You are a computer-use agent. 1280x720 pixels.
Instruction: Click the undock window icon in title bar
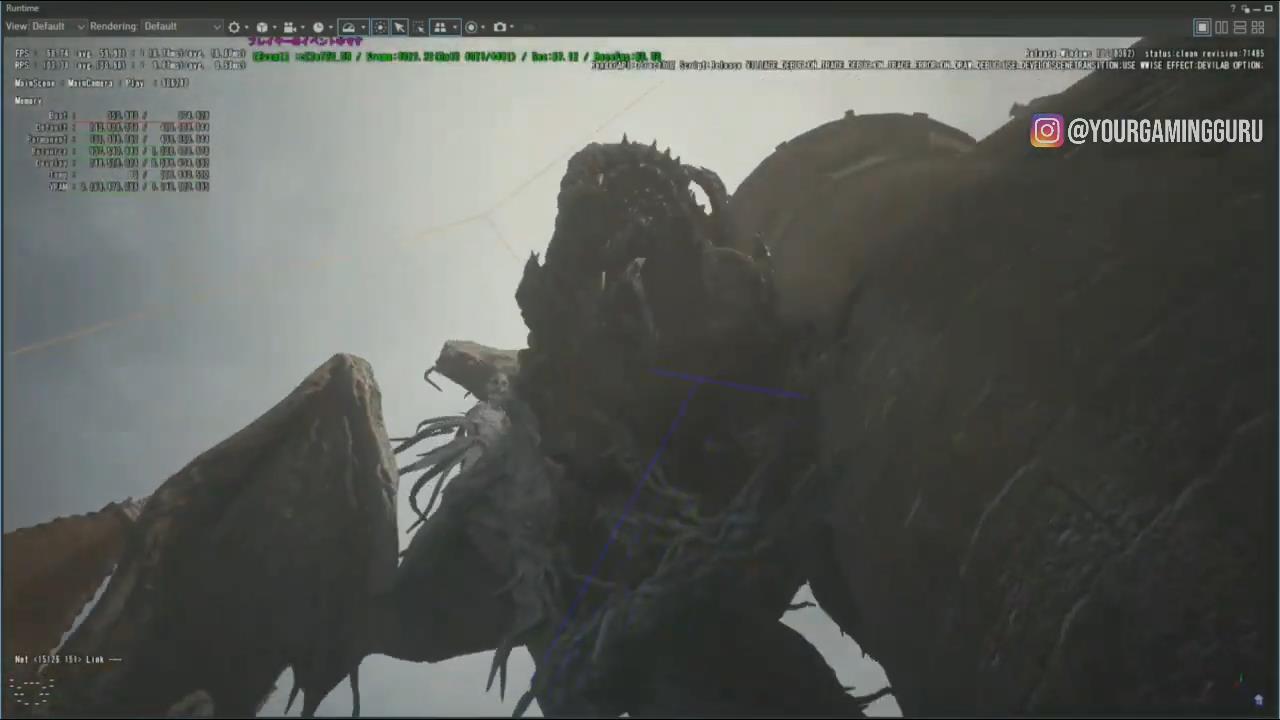(x=1246, y=8)
